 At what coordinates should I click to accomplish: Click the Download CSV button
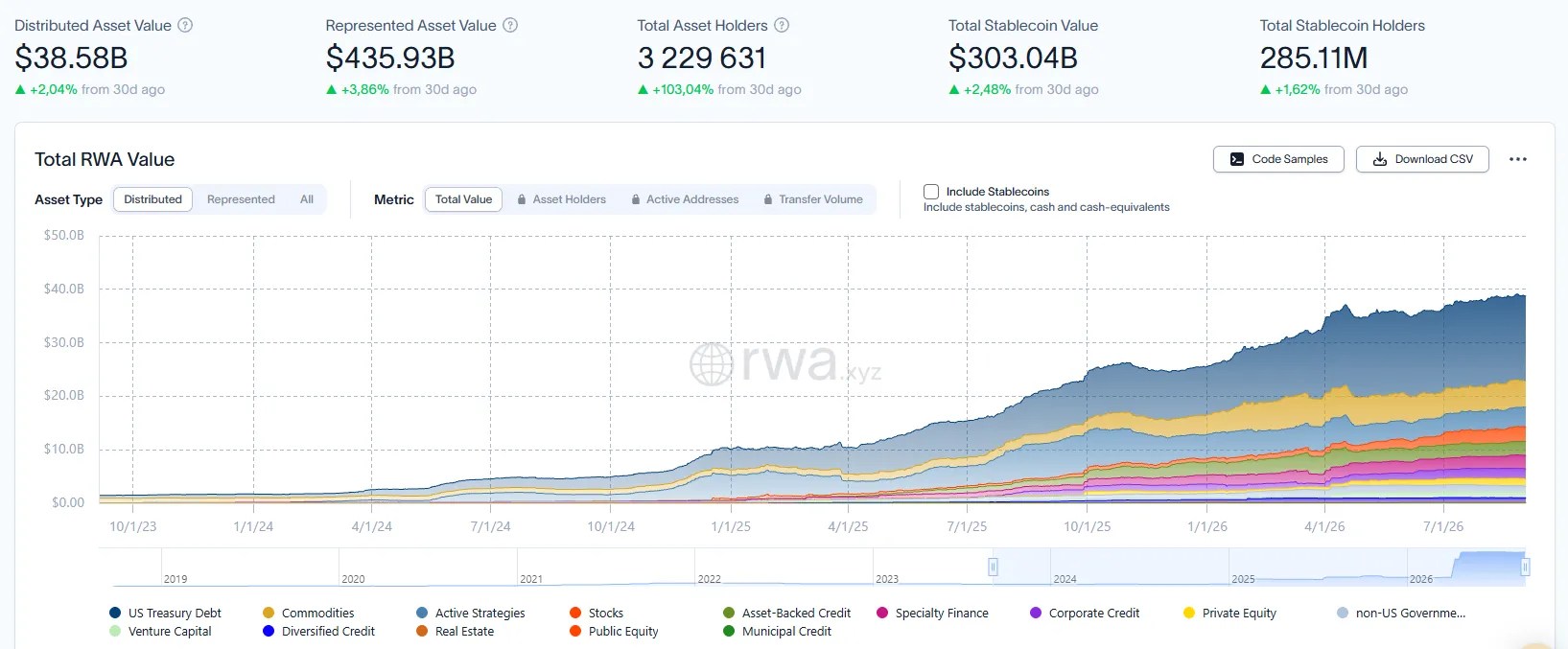click(1422, 159)
